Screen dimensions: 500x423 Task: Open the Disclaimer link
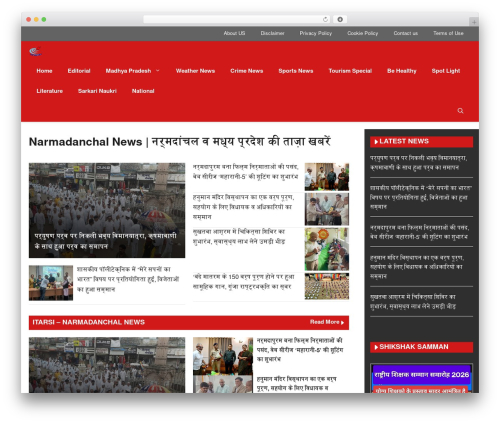pos(272,33)
